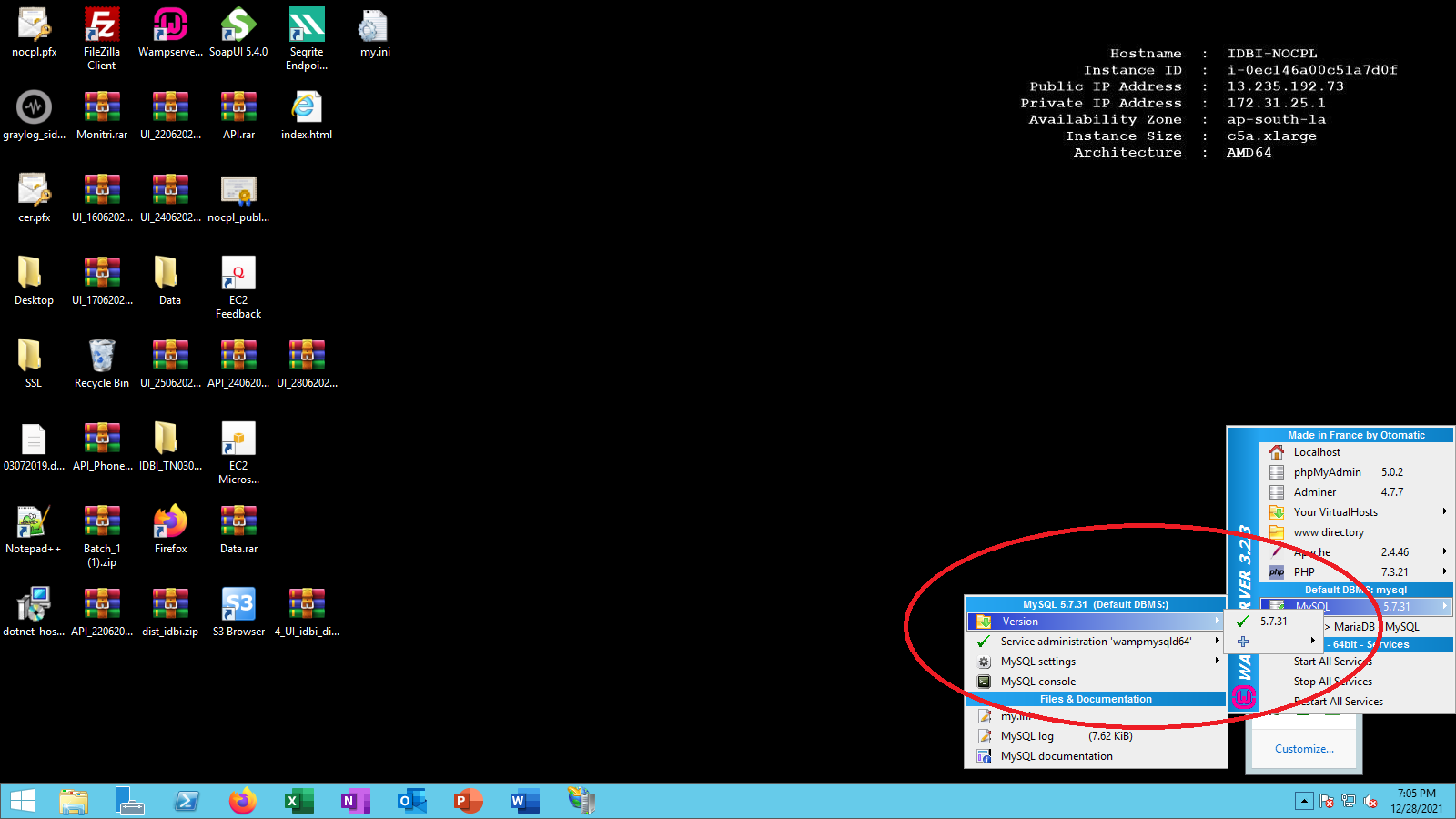This screenshot has width=1456, height=819.
Task: Select Stop All Services
Action: click(1332, 682)
